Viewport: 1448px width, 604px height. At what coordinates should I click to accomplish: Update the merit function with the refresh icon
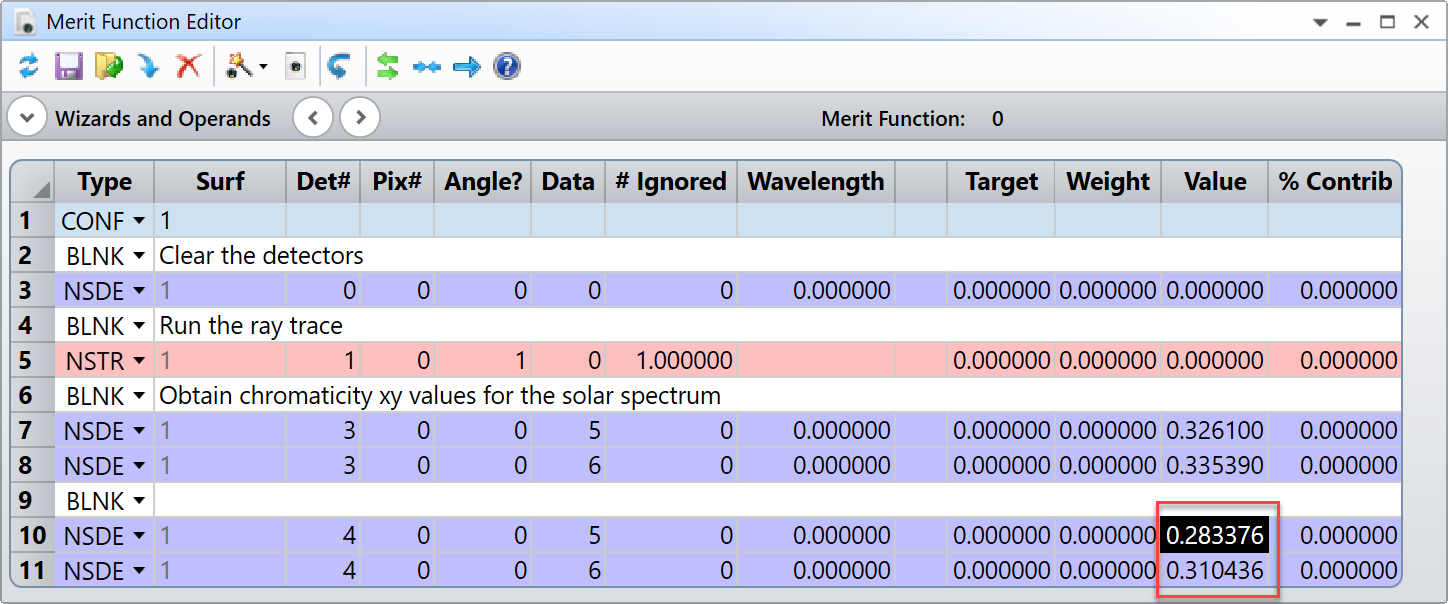pyautogui.click(x=29, y=67)
